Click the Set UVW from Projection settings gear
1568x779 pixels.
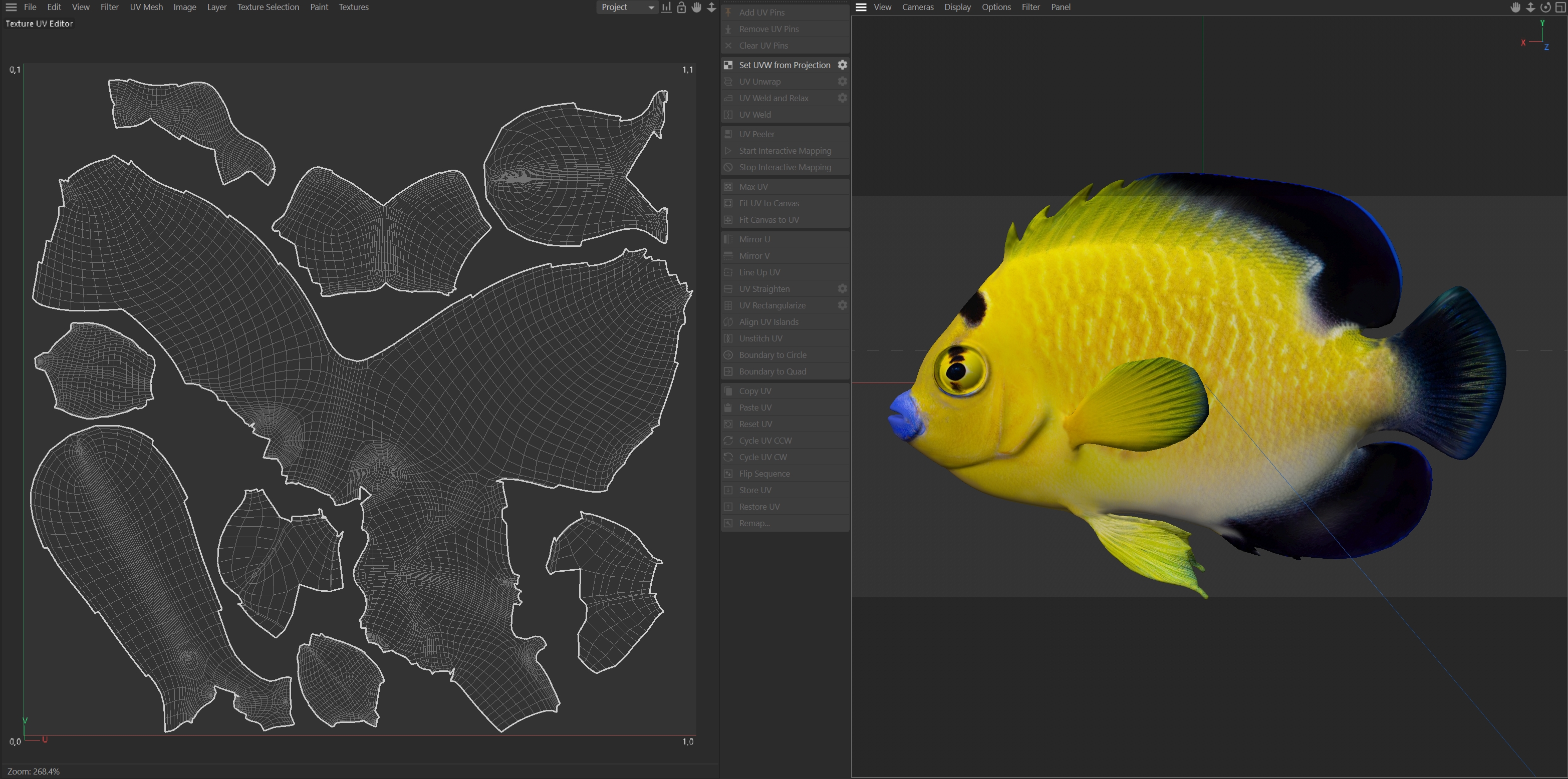[843, 65]
